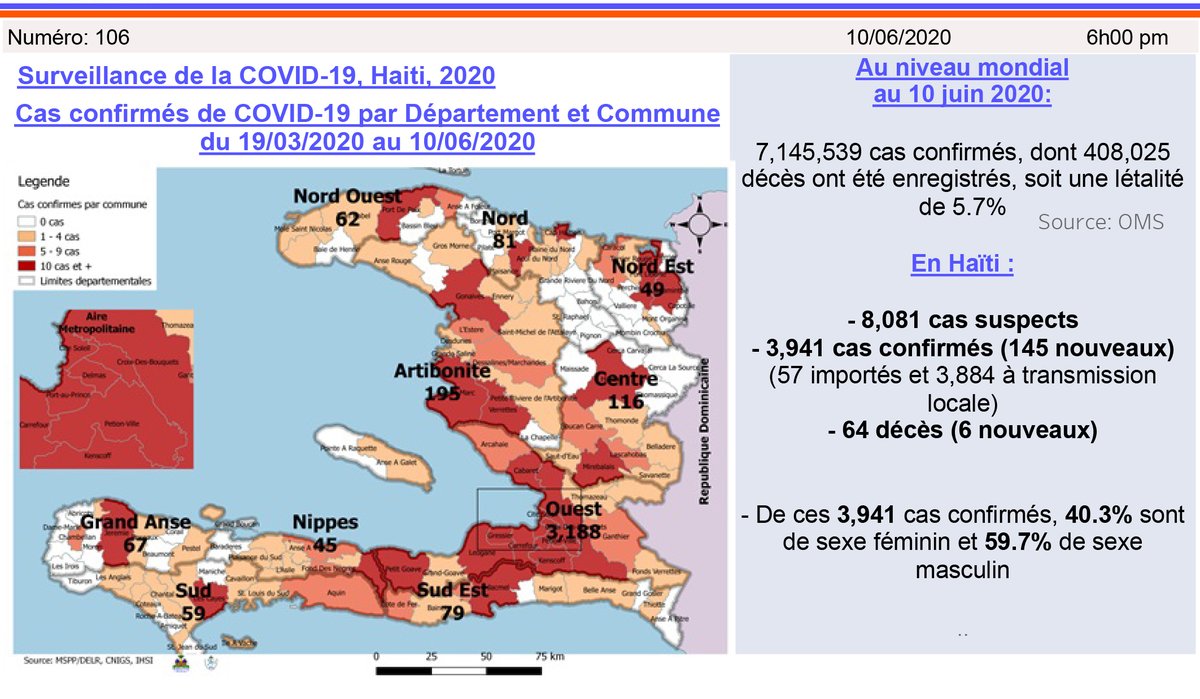1200x699 pixels.
Task: Click 'Numéro: 106' in the header
Action: point(69,38)
